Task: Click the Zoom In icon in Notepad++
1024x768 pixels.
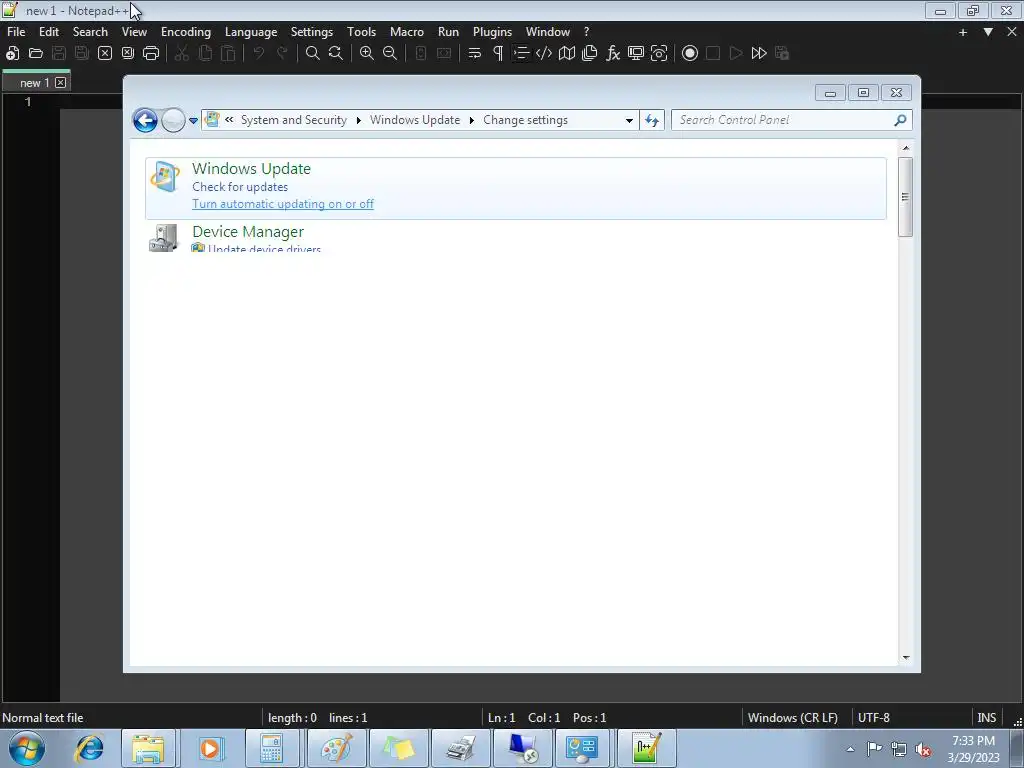Action: click(x=367, y=54)
